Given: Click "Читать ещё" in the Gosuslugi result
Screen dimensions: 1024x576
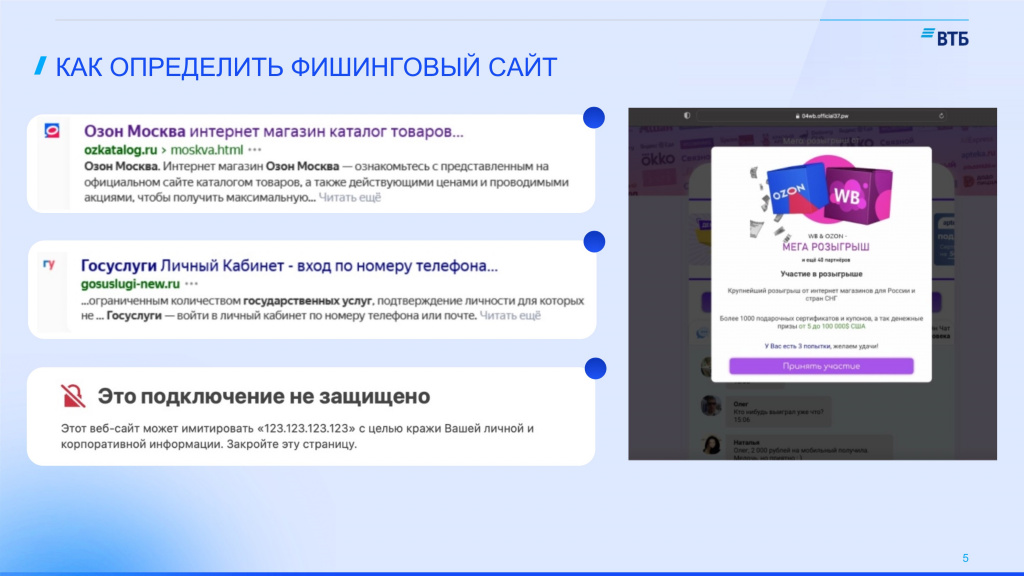Looking at the screenshot, I should pyautogui.click(x=510, y=315).
